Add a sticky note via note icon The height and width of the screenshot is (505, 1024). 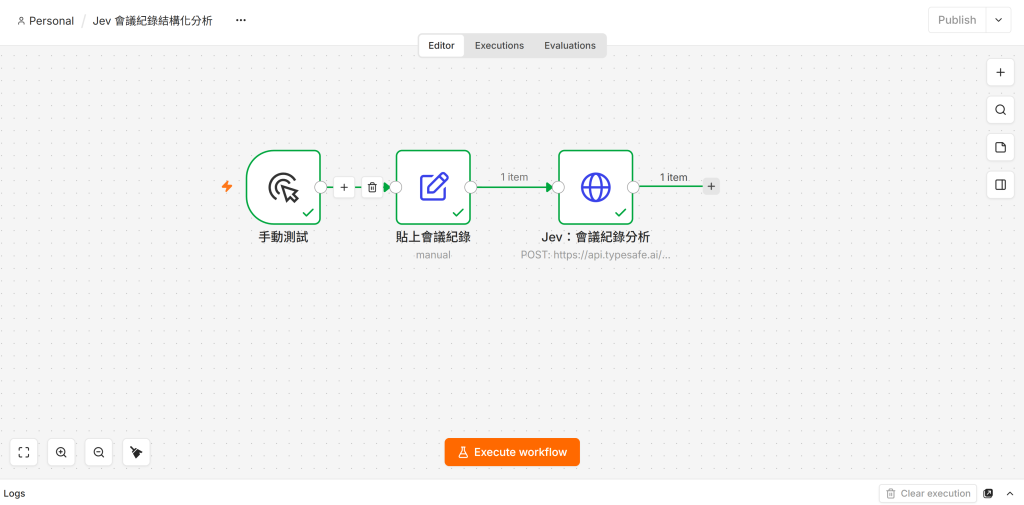[1000, 147]
